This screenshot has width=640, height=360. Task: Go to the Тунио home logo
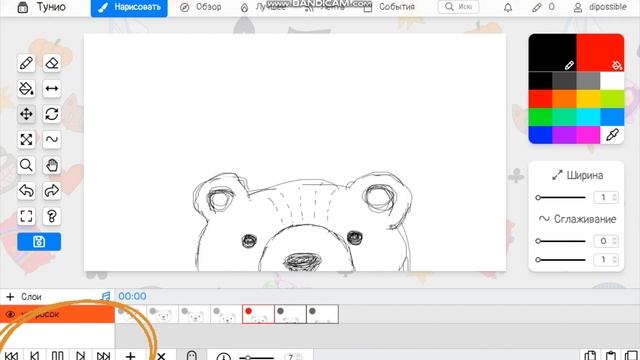click(42, 7)
